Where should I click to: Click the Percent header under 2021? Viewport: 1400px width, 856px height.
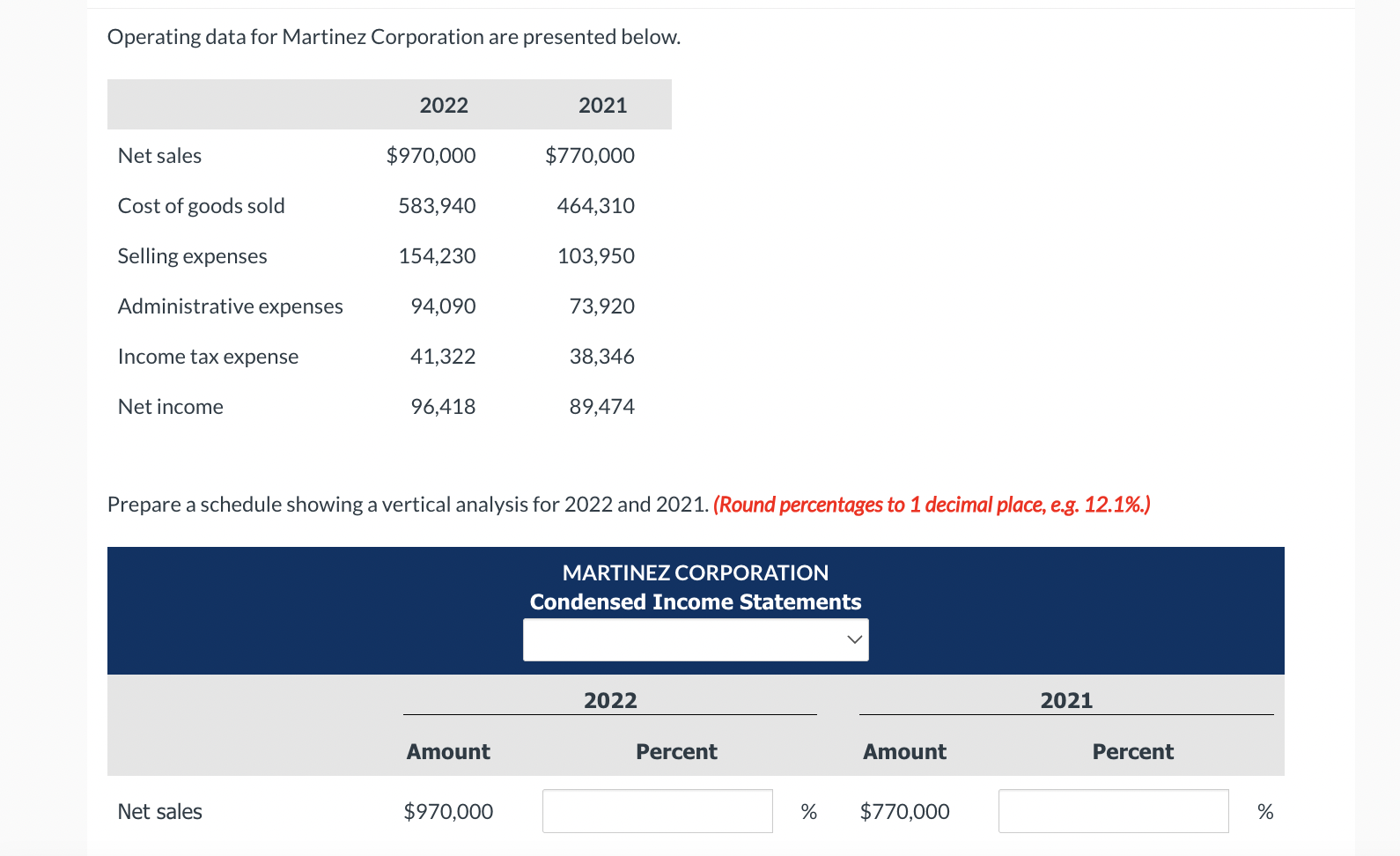pos(1132,751)
